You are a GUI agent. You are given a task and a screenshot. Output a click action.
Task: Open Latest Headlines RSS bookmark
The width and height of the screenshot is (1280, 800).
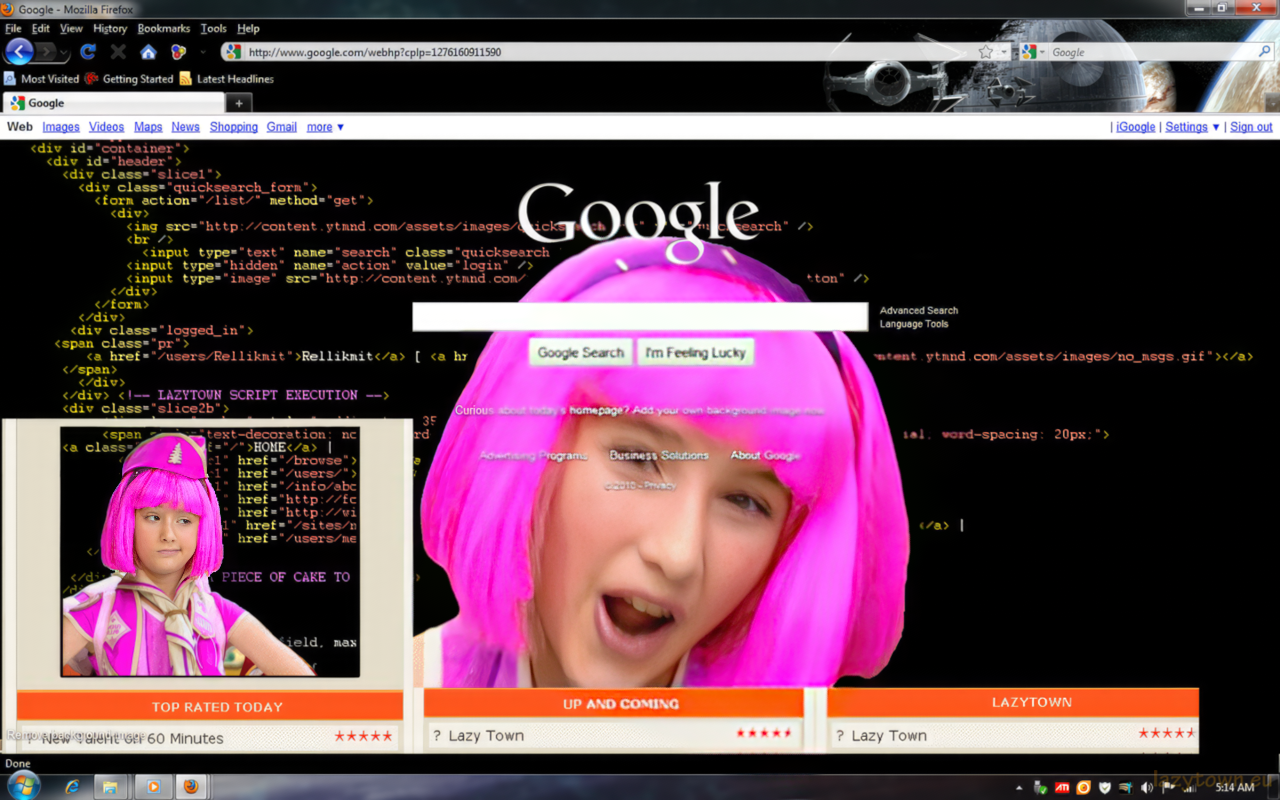click(x=226, y=79)
